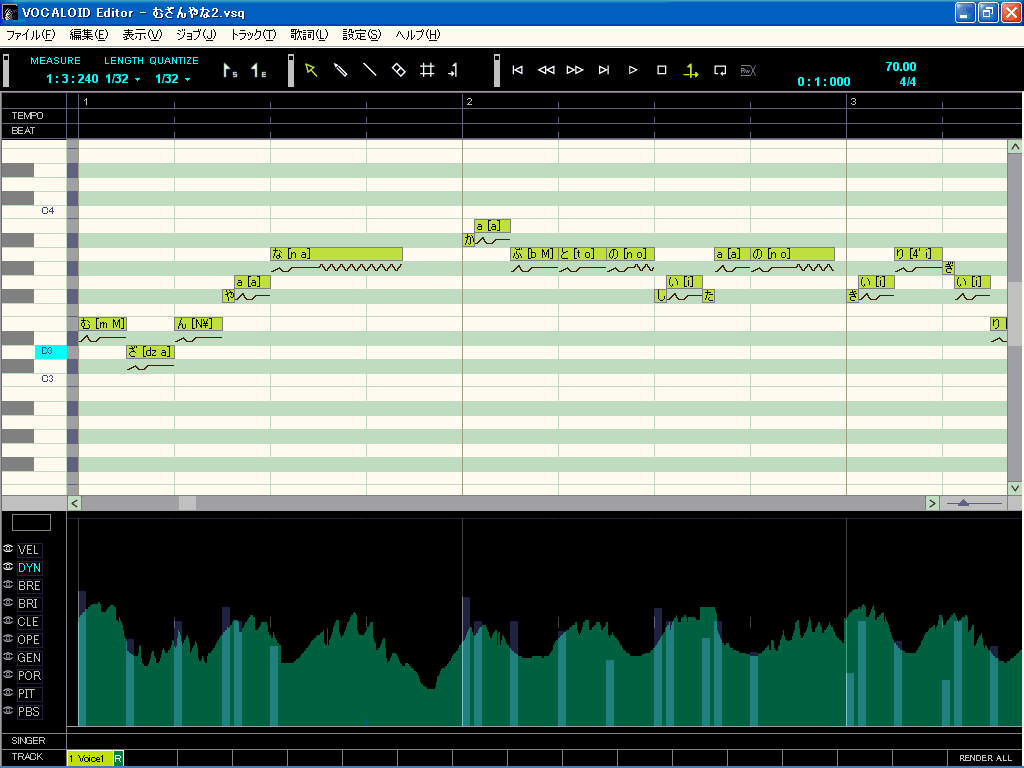This screenshot has height=768, width=1024.
Task: Toggle the eye icon beside BRI
Action: [x=8, y=603]
